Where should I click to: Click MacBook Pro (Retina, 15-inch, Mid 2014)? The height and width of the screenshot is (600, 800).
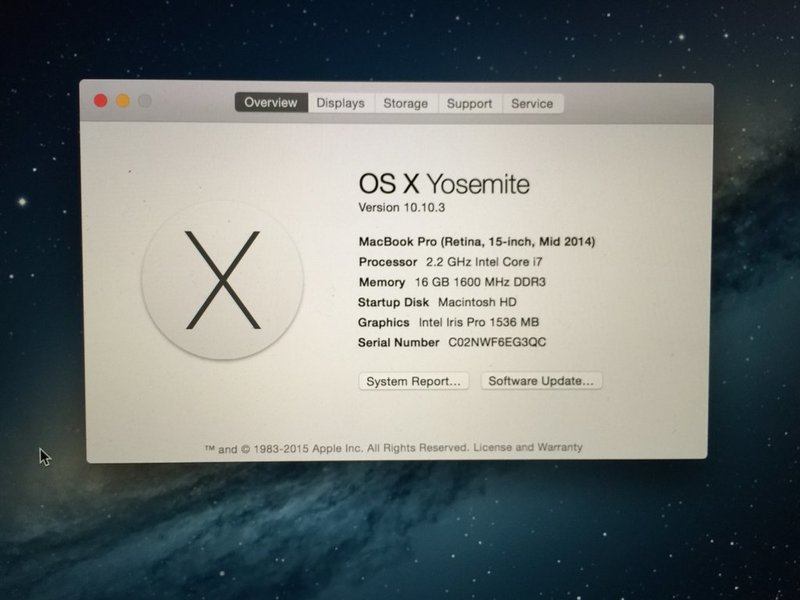[477, 241]
